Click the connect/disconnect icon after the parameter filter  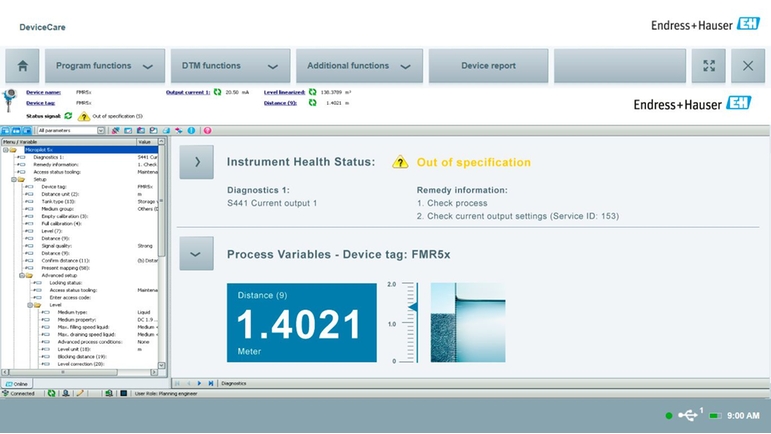[x=116, y=130]
